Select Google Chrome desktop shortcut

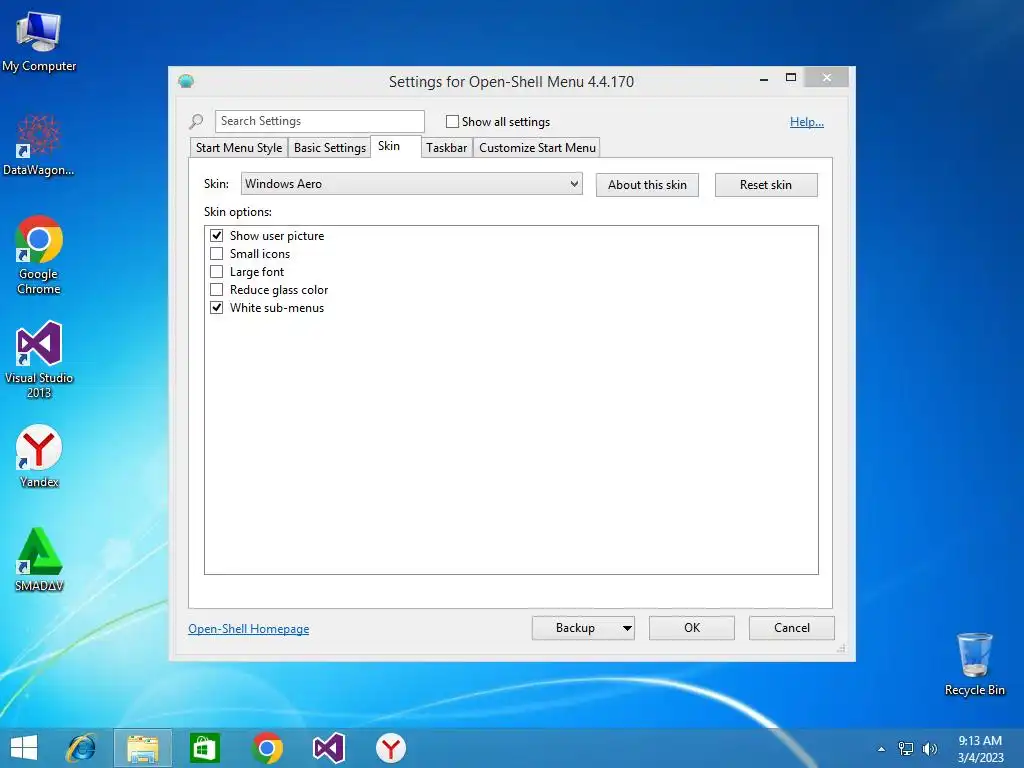[39, 255]
